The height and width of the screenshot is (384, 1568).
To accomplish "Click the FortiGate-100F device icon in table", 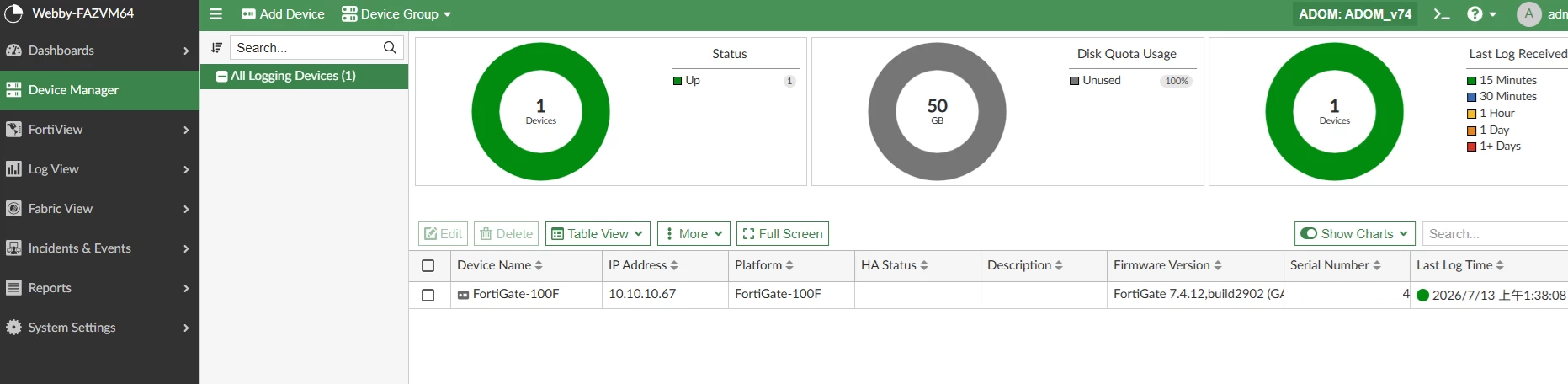I will 463,295.
